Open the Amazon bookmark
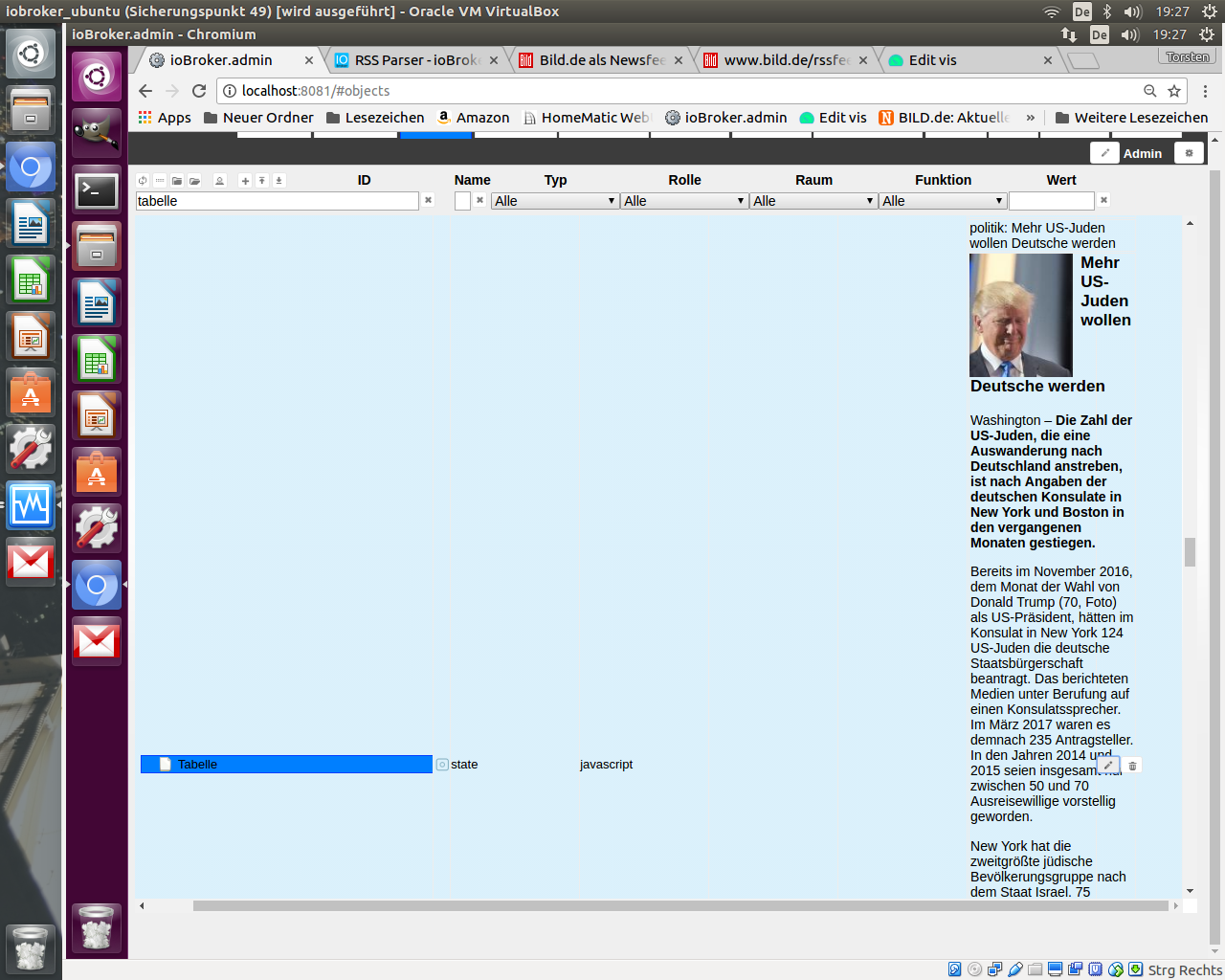Image resolution: width=1225 pixels, height=980 pixels. pos(474,118)
